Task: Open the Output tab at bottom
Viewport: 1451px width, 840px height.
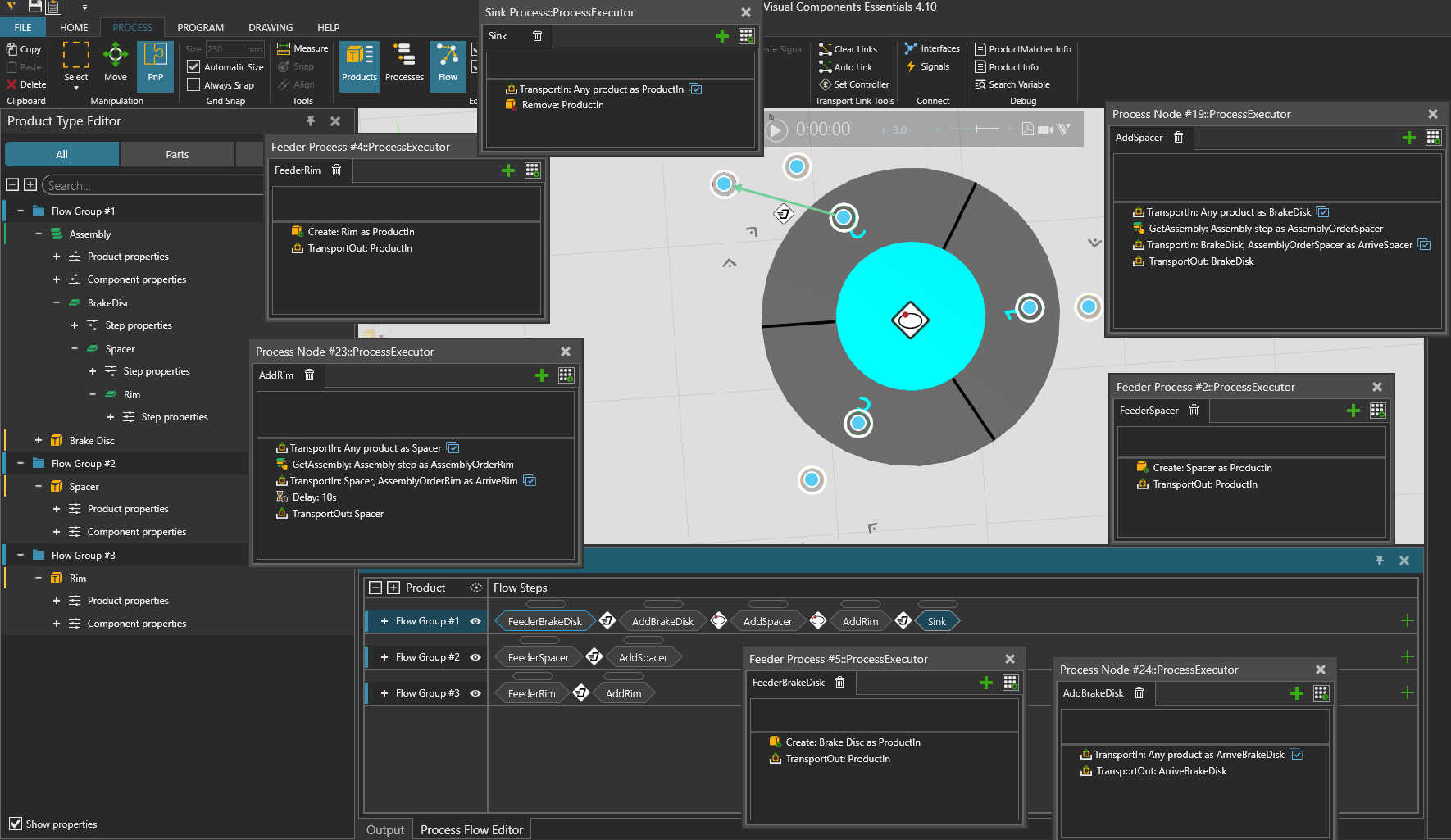Action: pos(385,830)
